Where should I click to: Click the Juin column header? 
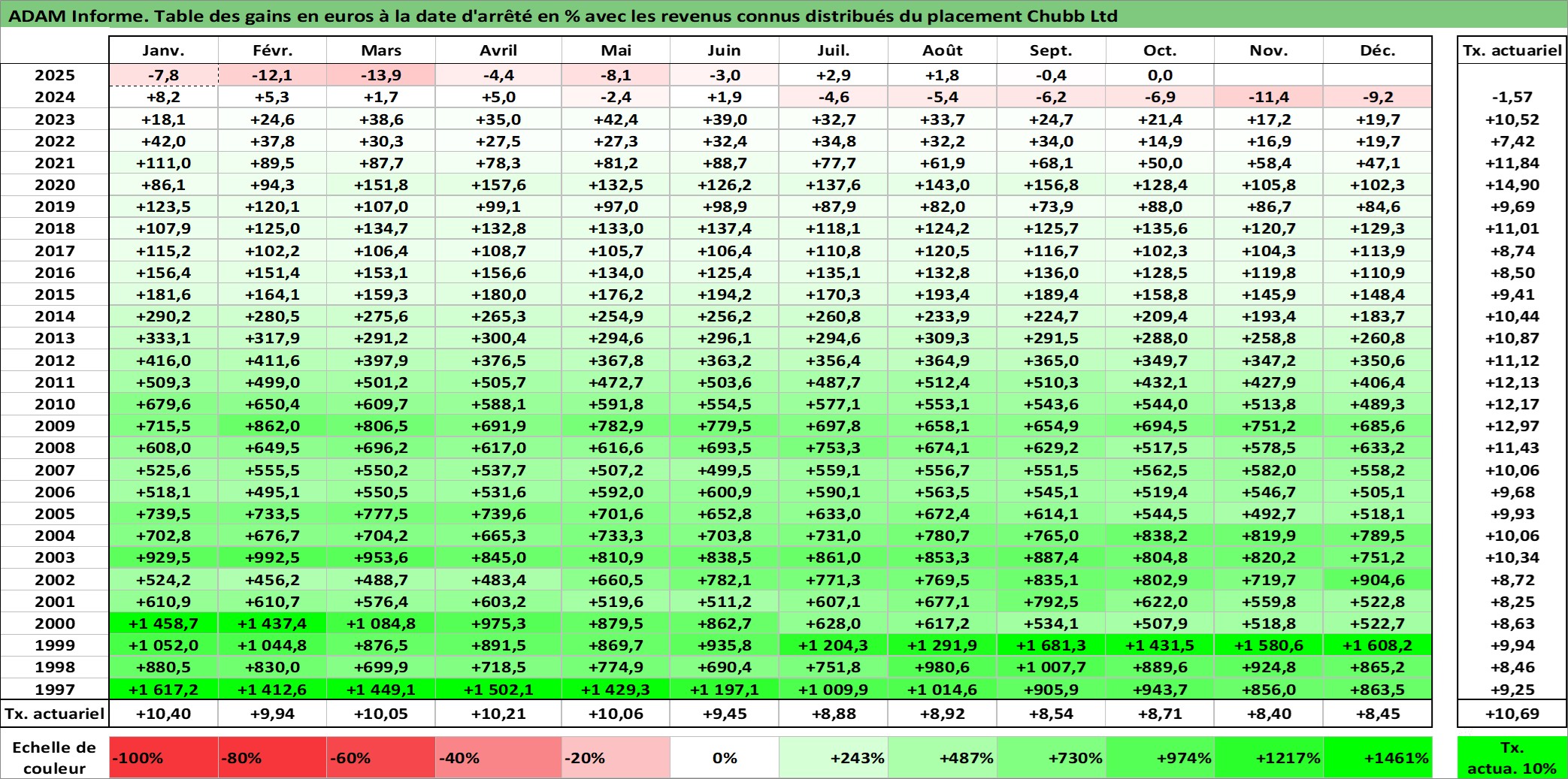coord(725,50)
